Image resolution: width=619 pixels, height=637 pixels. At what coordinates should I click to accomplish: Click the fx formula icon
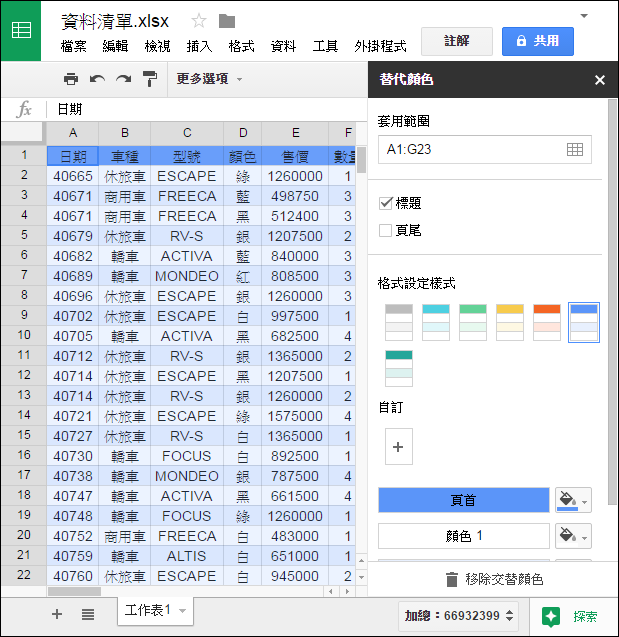[24, 109]
